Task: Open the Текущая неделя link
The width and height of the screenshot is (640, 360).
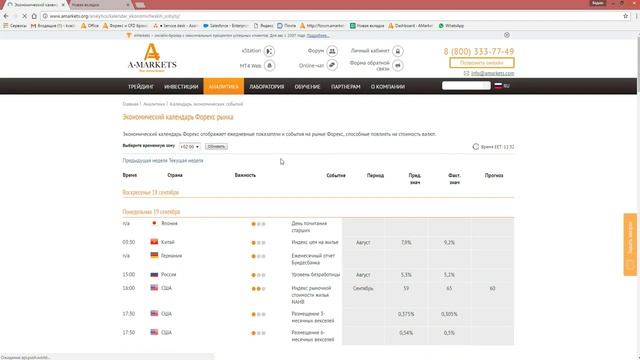Action: click(x=186, y=160)
